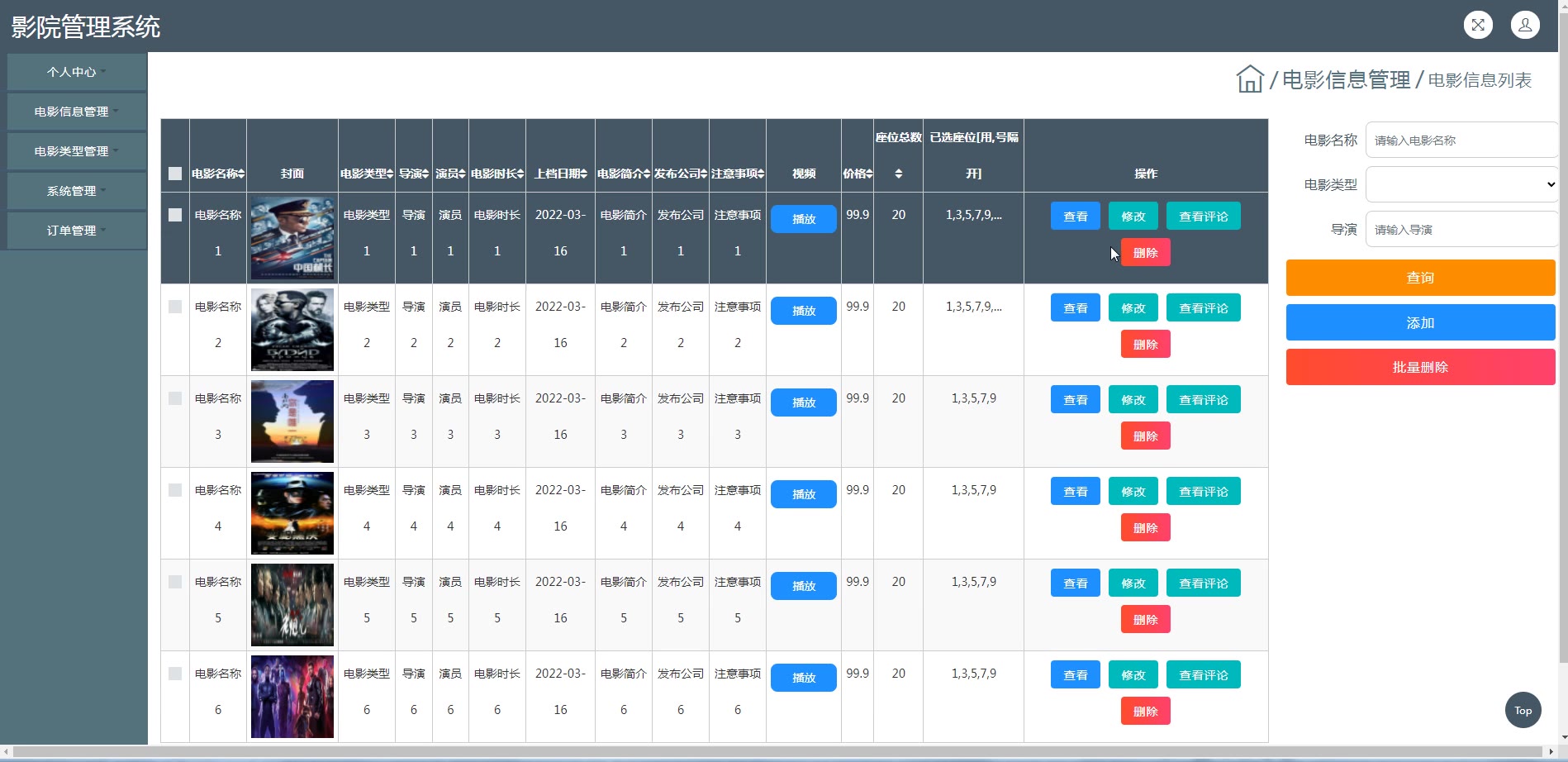Sort by 上档日期 column arrow
The width and height of the screenshot is (1568, 762).
click(x=583, y=174)
